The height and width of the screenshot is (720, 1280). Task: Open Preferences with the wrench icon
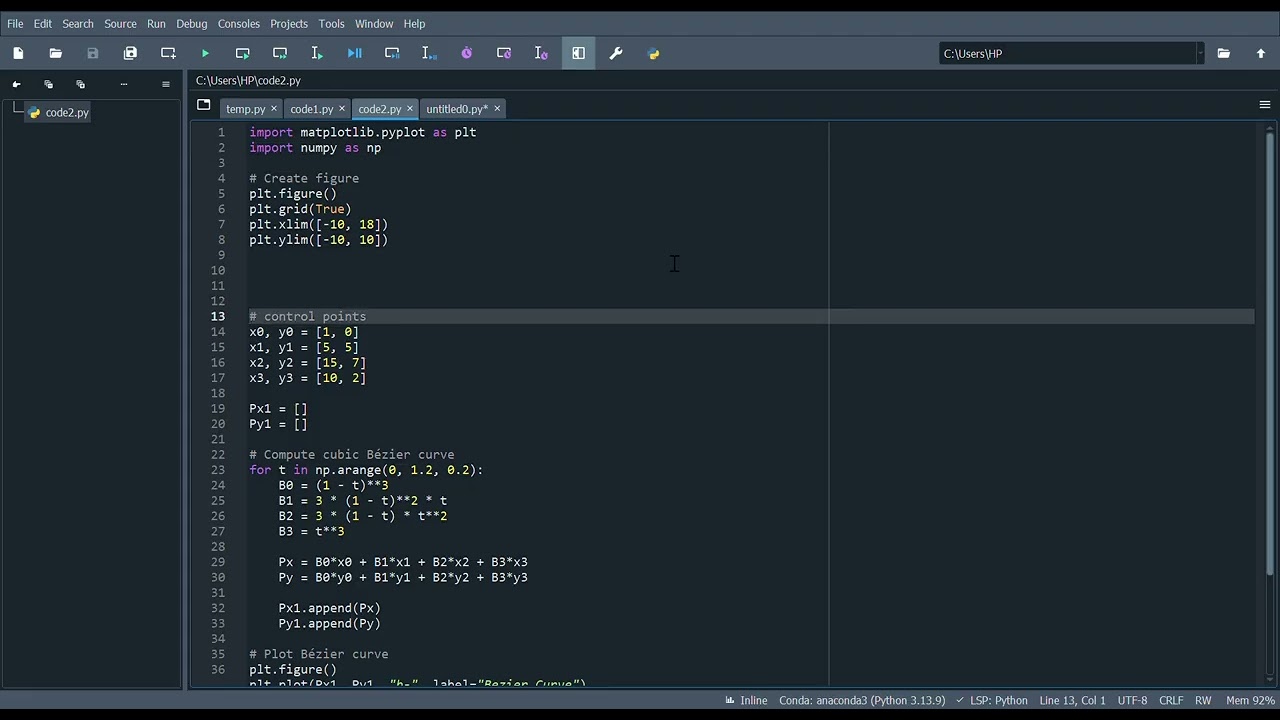coord(616,53)
